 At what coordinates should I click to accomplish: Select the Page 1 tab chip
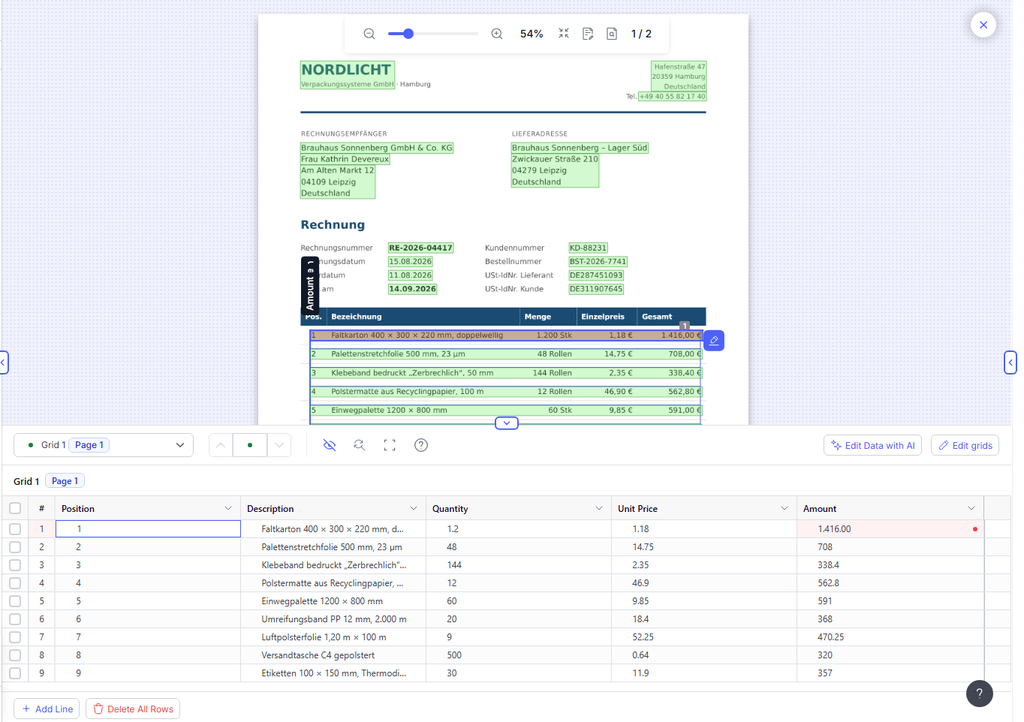point(65,481)
